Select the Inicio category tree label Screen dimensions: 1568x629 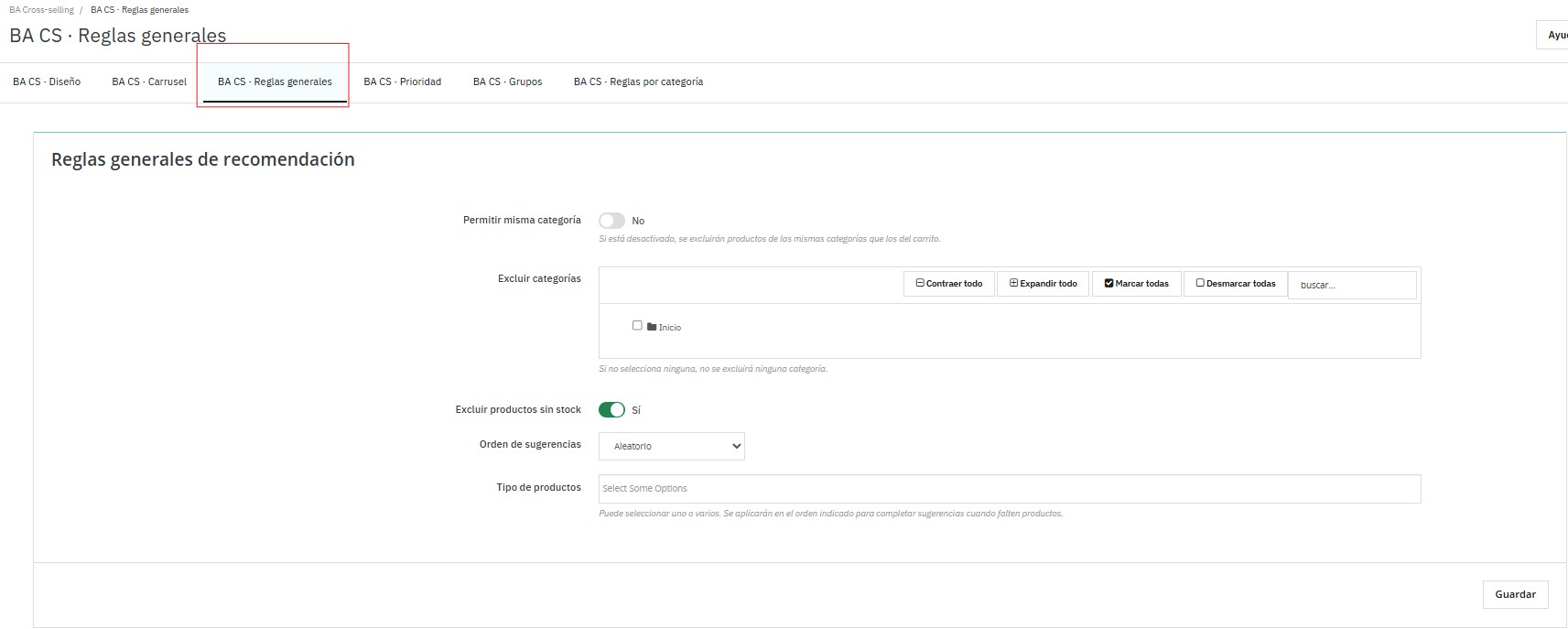(670, 328)
